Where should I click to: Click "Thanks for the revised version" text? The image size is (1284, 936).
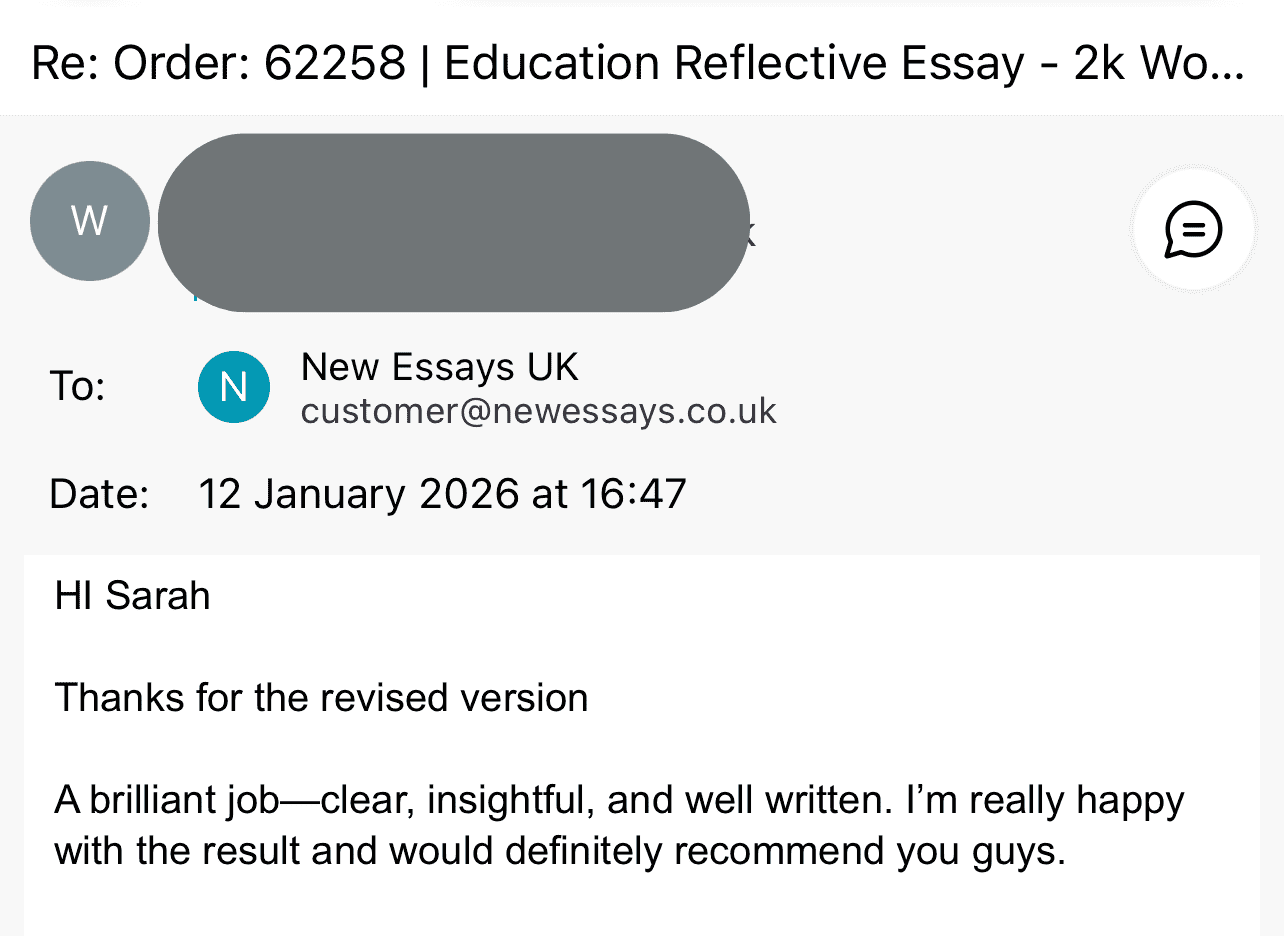pos(321,697)
